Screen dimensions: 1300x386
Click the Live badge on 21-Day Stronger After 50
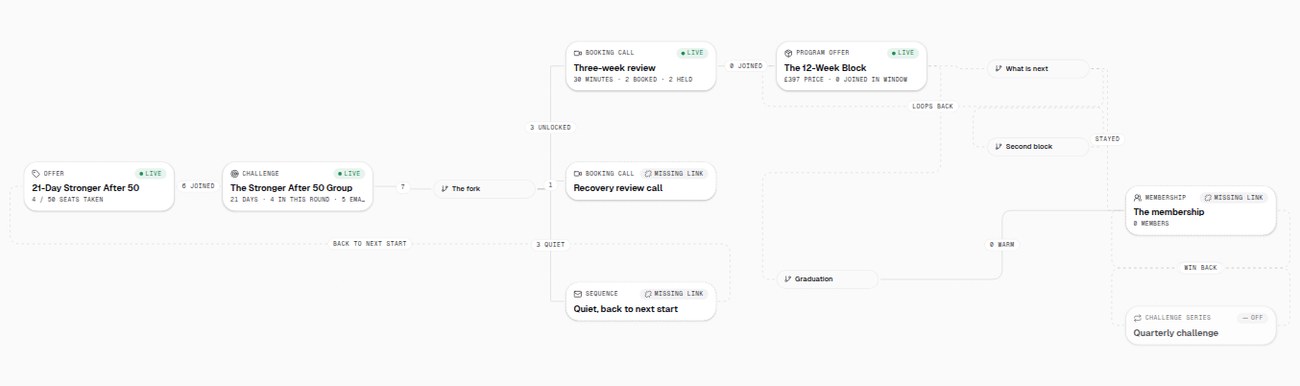(150, 173)
